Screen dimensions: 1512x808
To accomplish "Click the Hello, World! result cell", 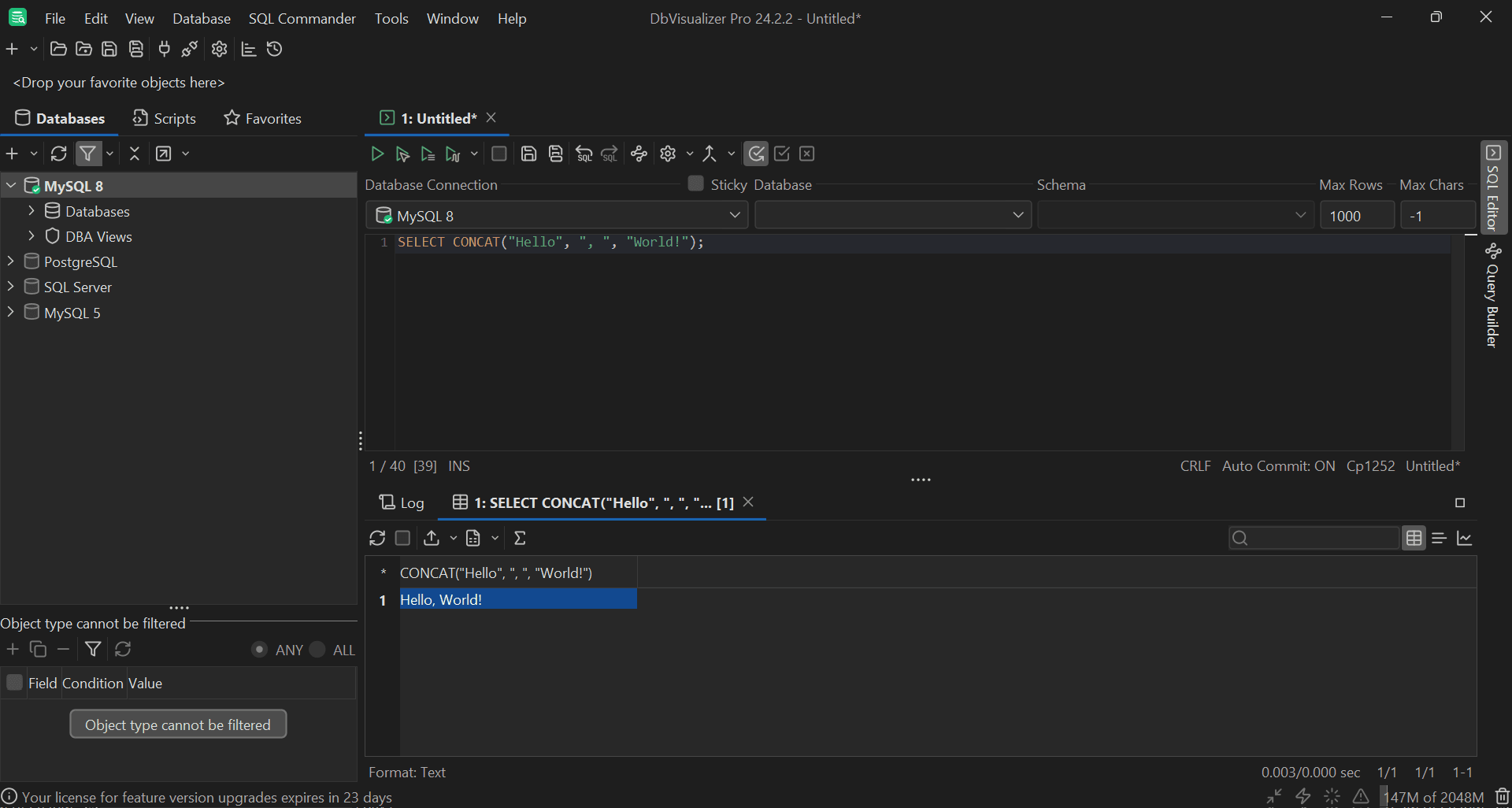I will pyautogui.click(x=517, y=599).
